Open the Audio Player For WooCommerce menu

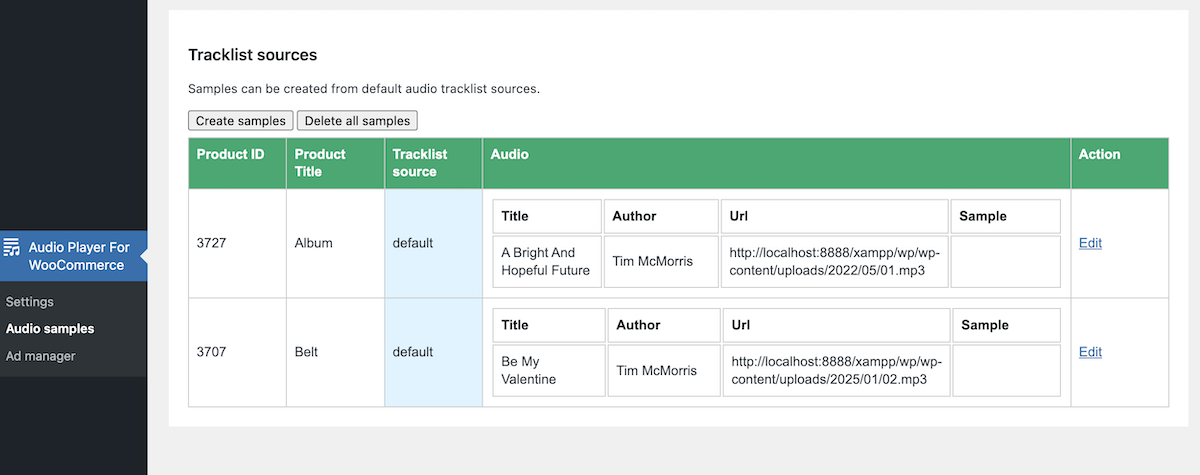click(x=76, y=256)
